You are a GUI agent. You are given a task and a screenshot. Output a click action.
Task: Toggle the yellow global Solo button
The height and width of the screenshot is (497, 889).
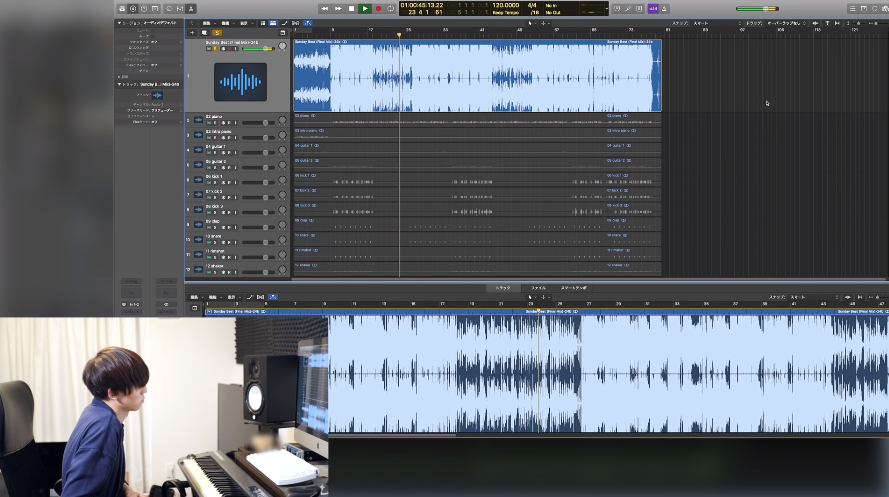[x=217, y=32]
